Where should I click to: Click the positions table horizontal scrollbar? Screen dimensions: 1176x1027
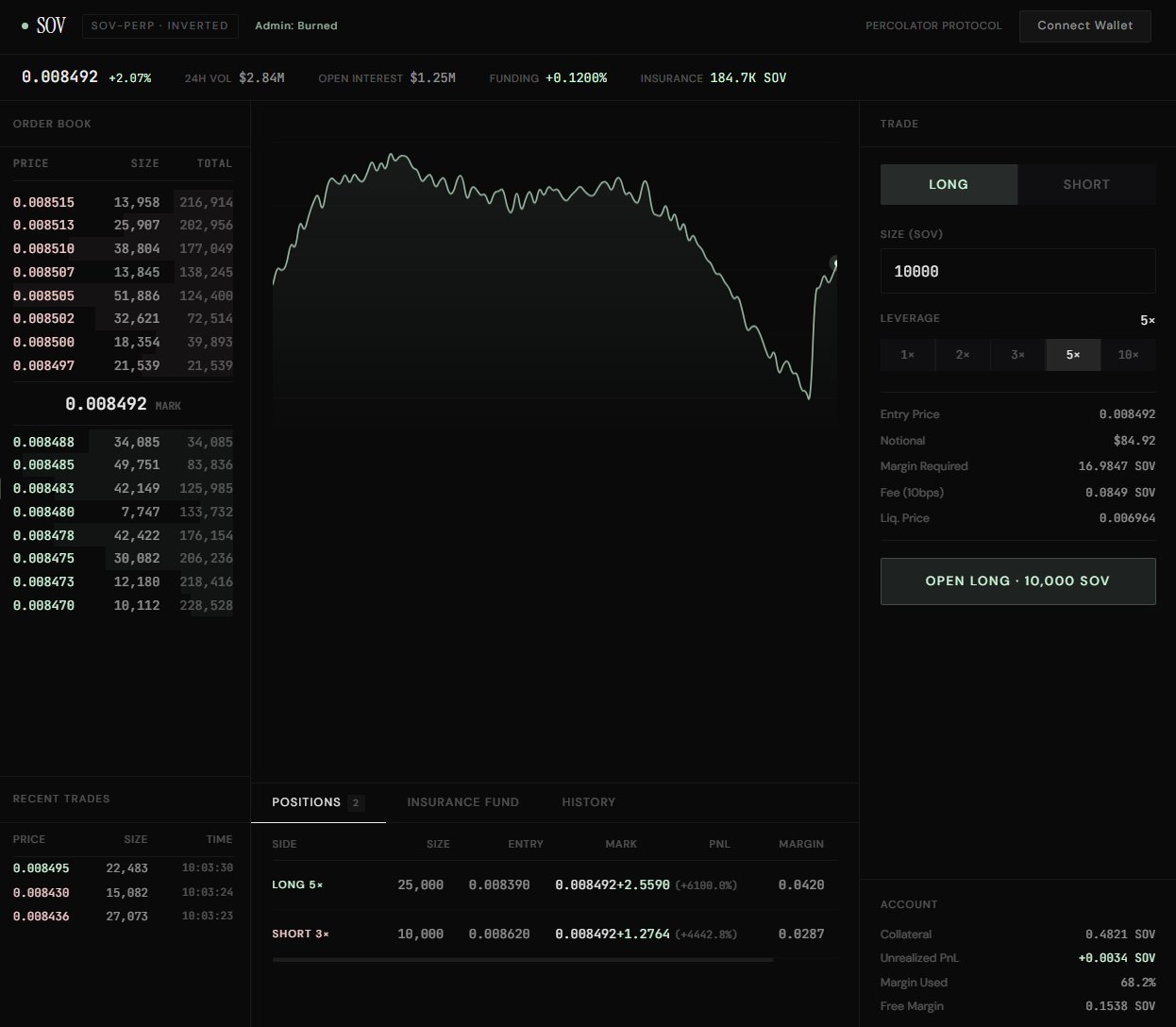pyautogui.click(x=522, y=960)
